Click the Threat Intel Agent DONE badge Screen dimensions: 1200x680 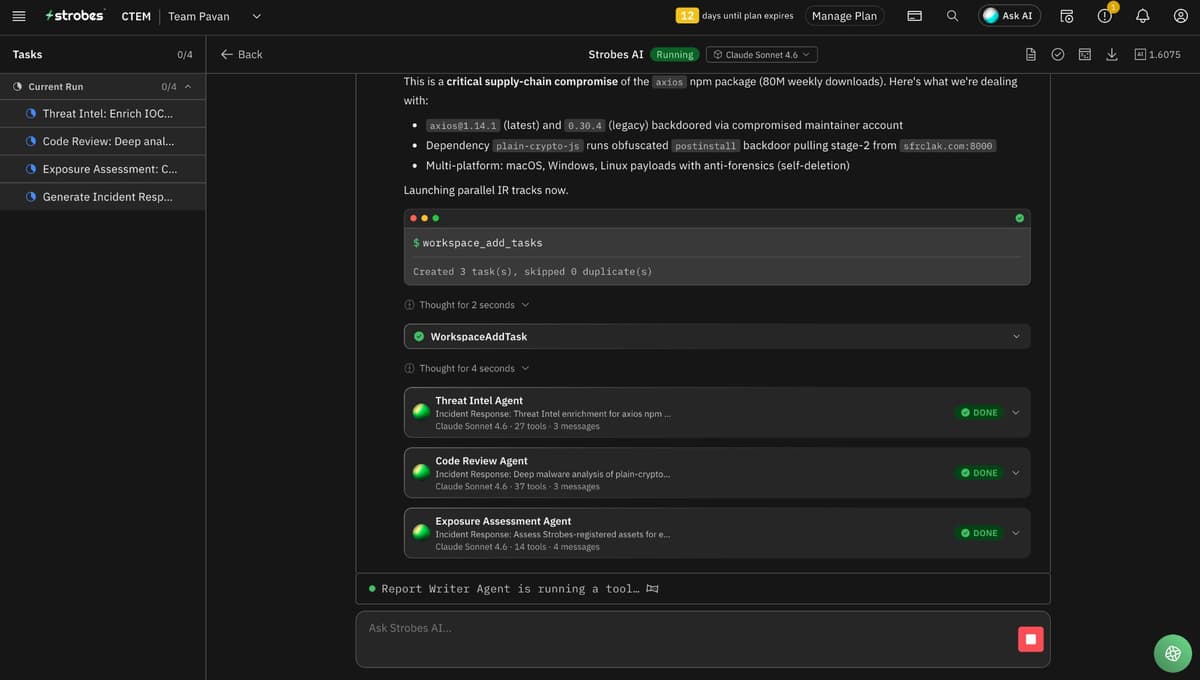pos(979,413)
